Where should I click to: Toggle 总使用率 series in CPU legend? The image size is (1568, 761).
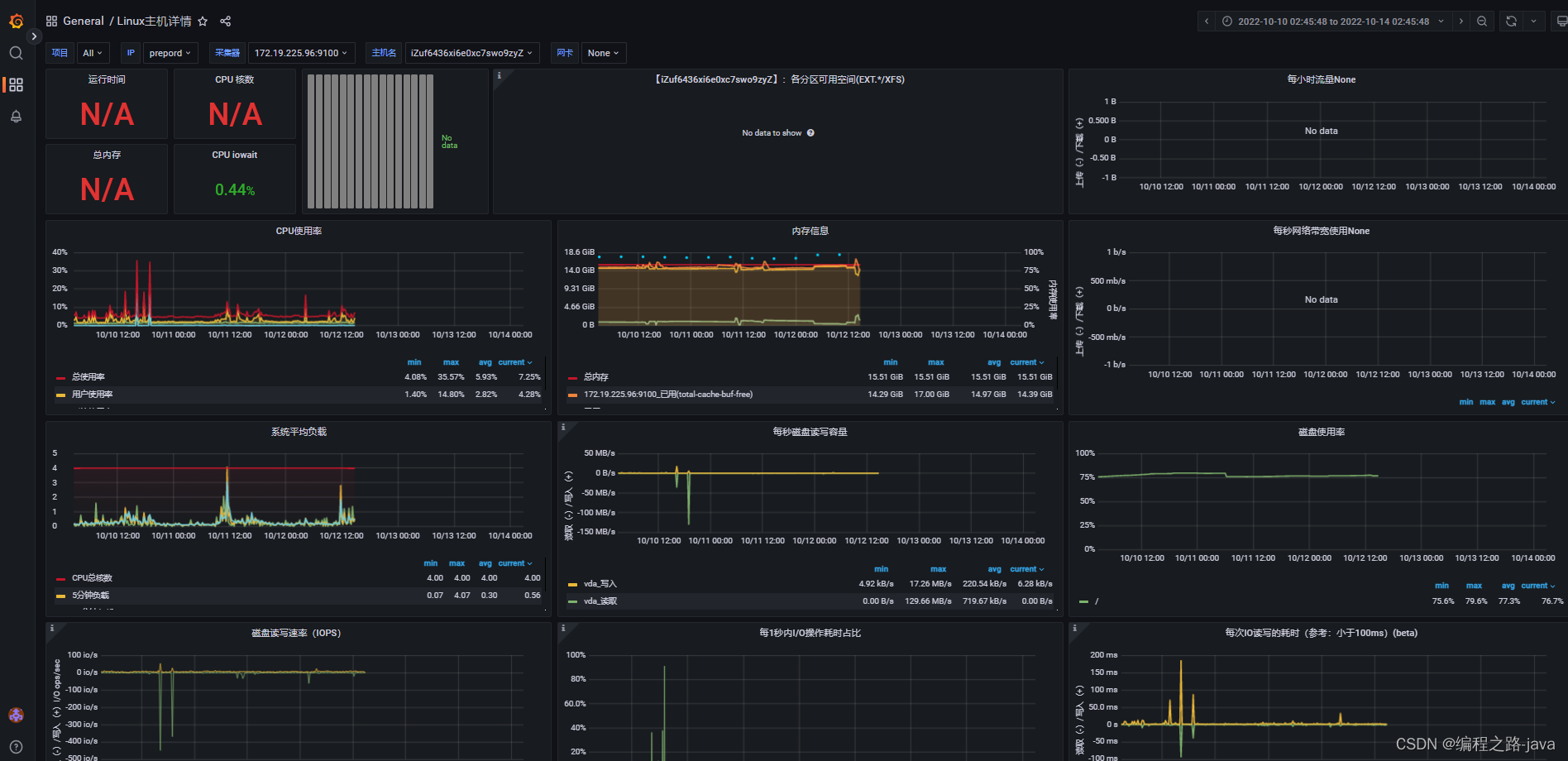point(88,377)
